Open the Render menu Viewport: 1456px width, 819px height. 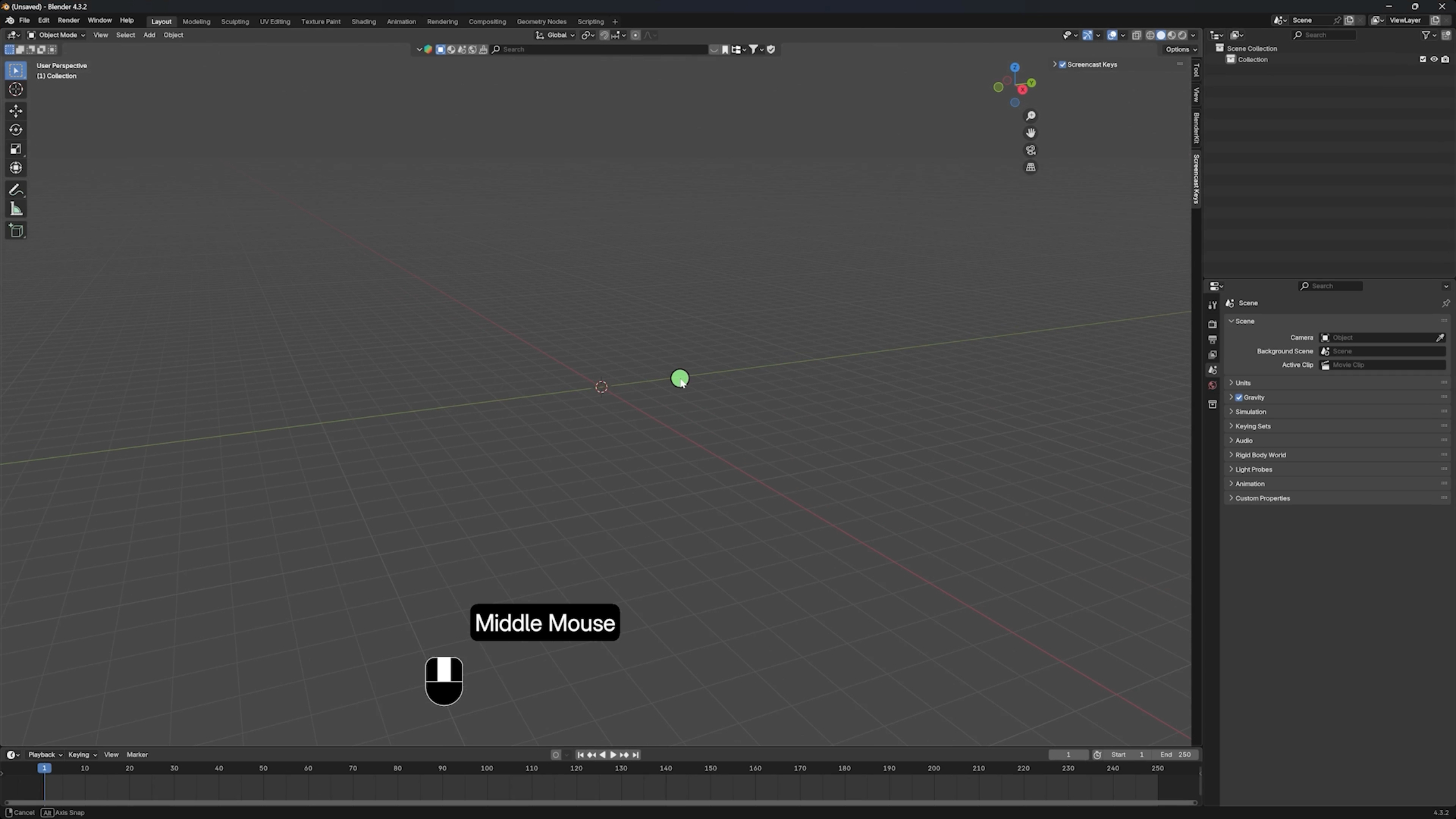pos(68,20)
